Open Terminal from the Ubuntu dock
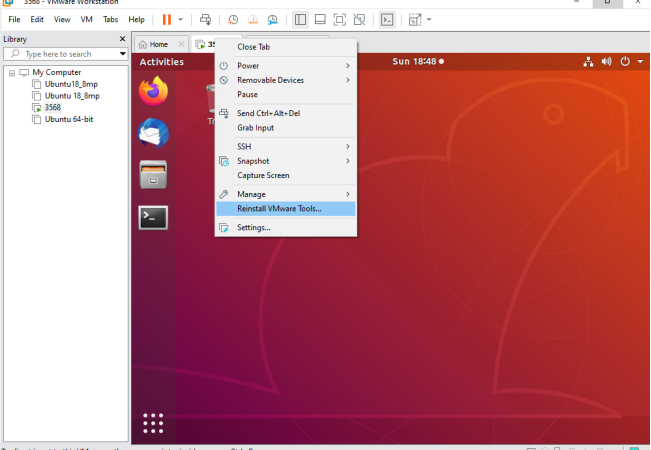 [x=153, y=217]
